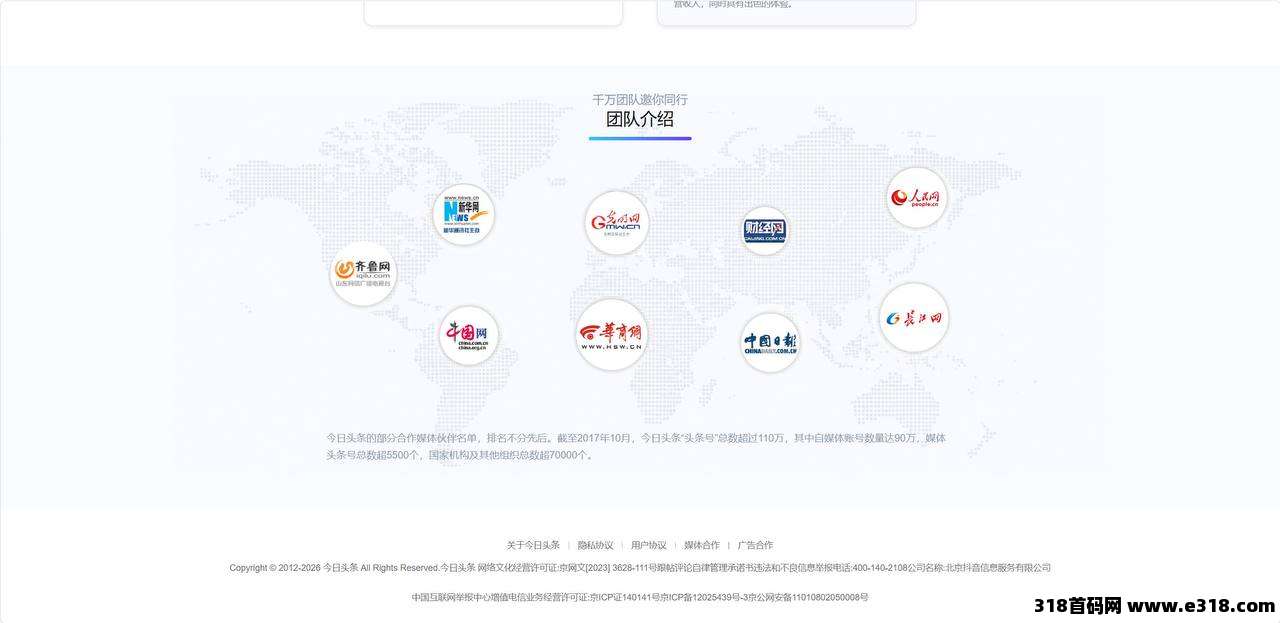Open the People.cn (人民网) logo
This screenshot has width=1280, height=623.
point(916,198)
